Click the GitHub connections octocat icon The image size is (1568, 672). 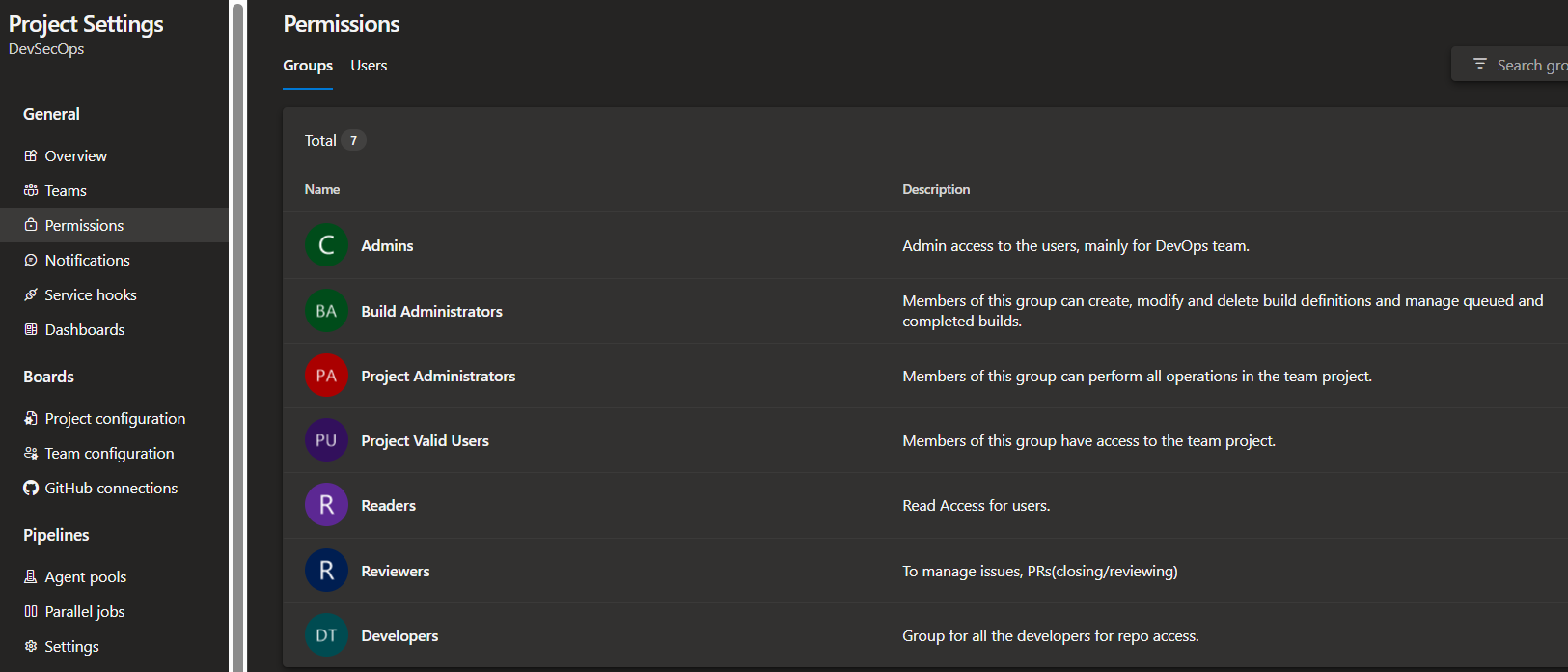(31, 488)
